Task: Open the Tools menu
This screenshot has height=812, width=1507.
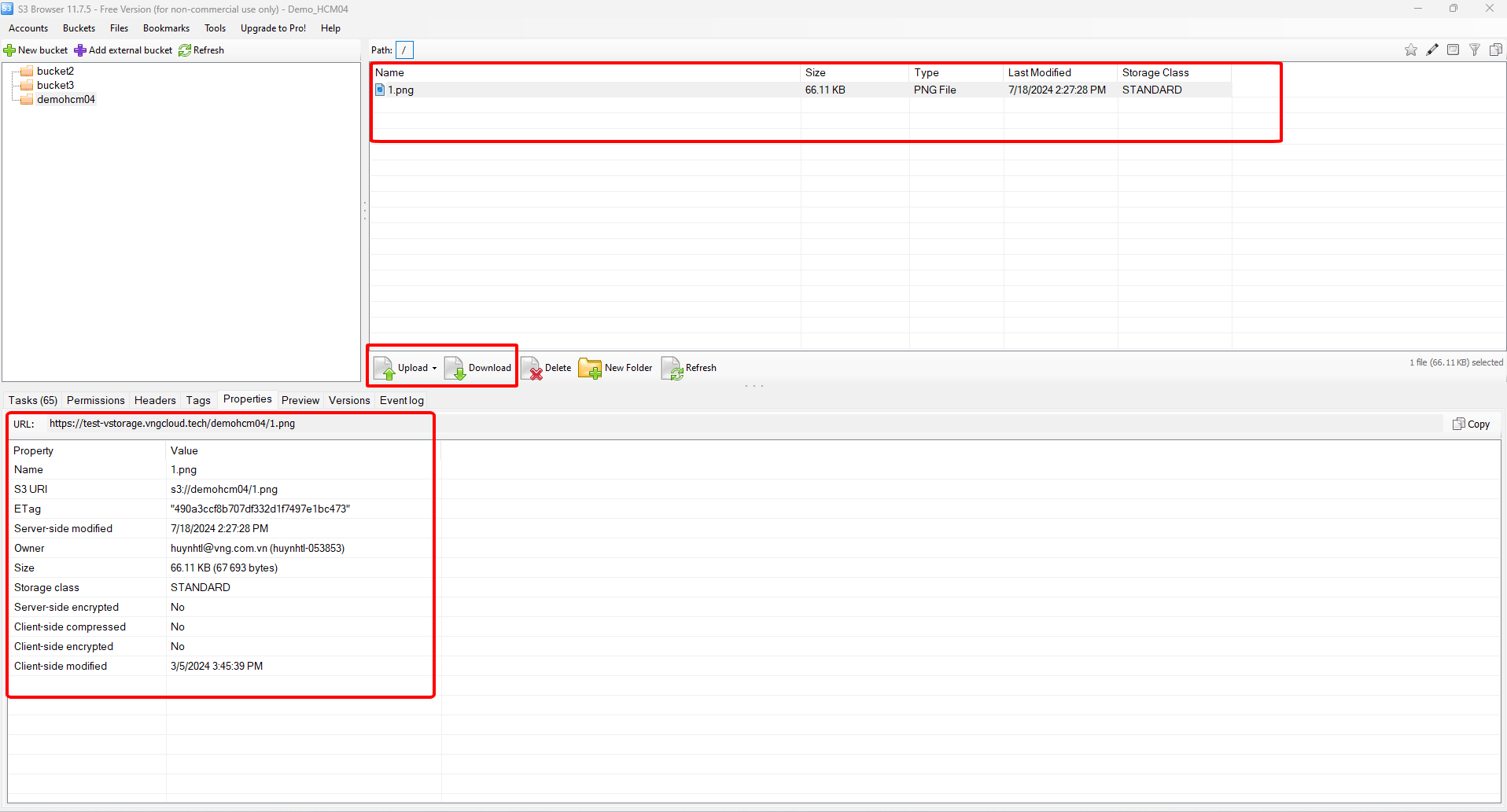Action: (215, 28)
